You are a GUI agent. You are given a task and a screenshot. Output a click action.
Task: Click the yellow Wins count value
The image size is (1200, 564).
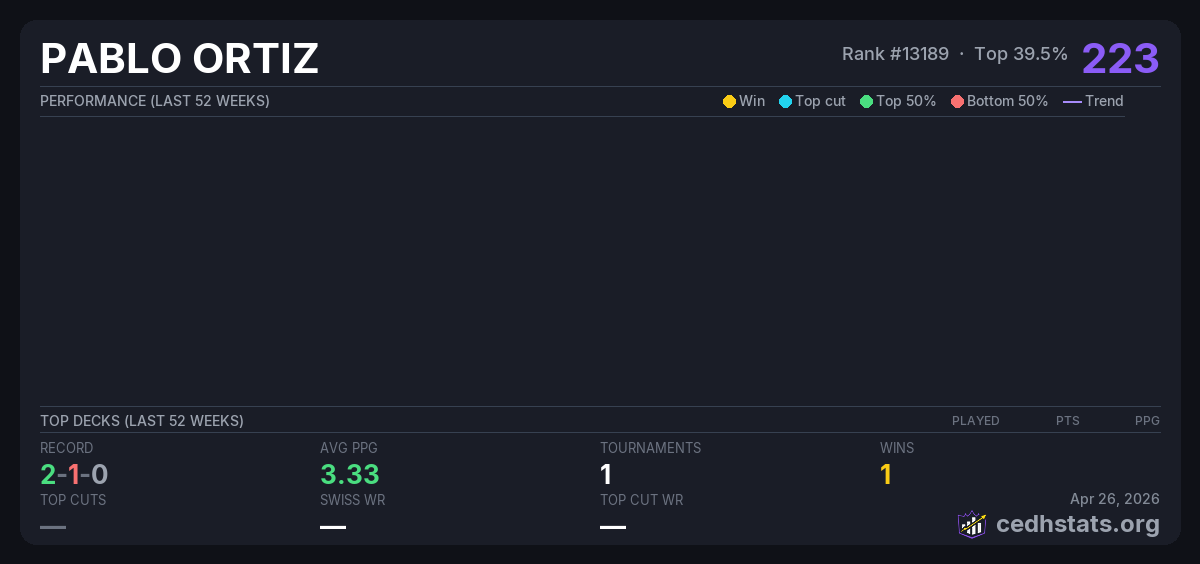(x=886, y=475)
